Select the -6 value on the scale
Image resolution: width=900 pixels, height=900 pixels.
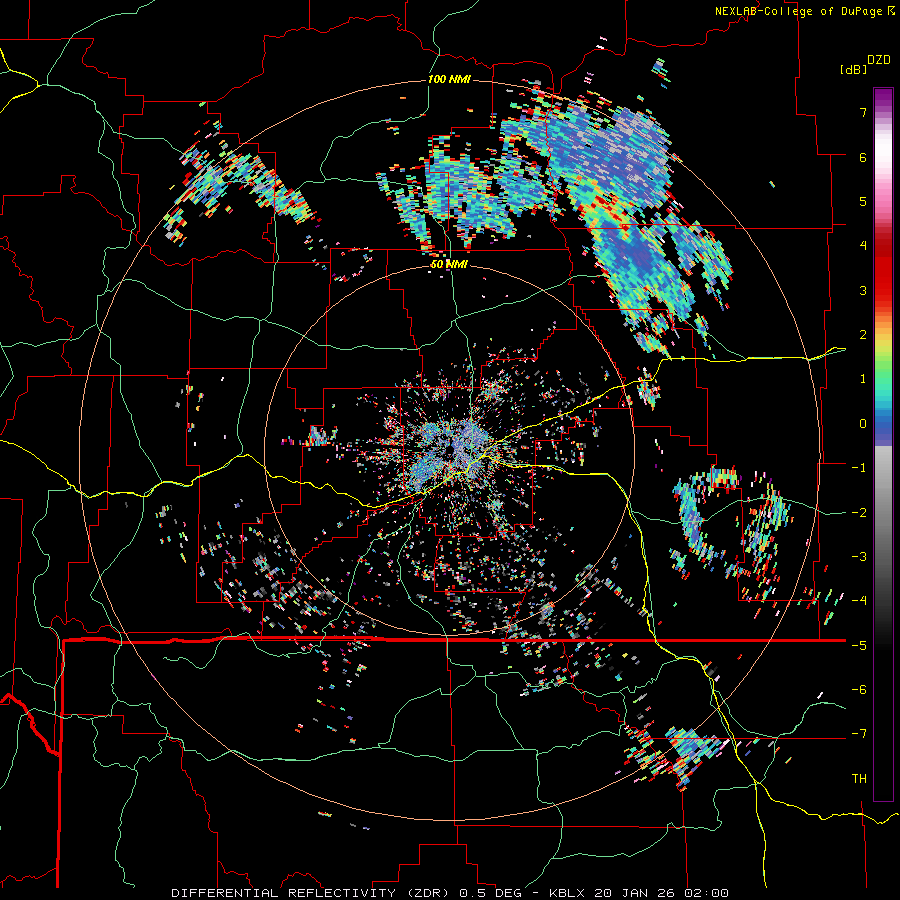(x=859, y=690)
